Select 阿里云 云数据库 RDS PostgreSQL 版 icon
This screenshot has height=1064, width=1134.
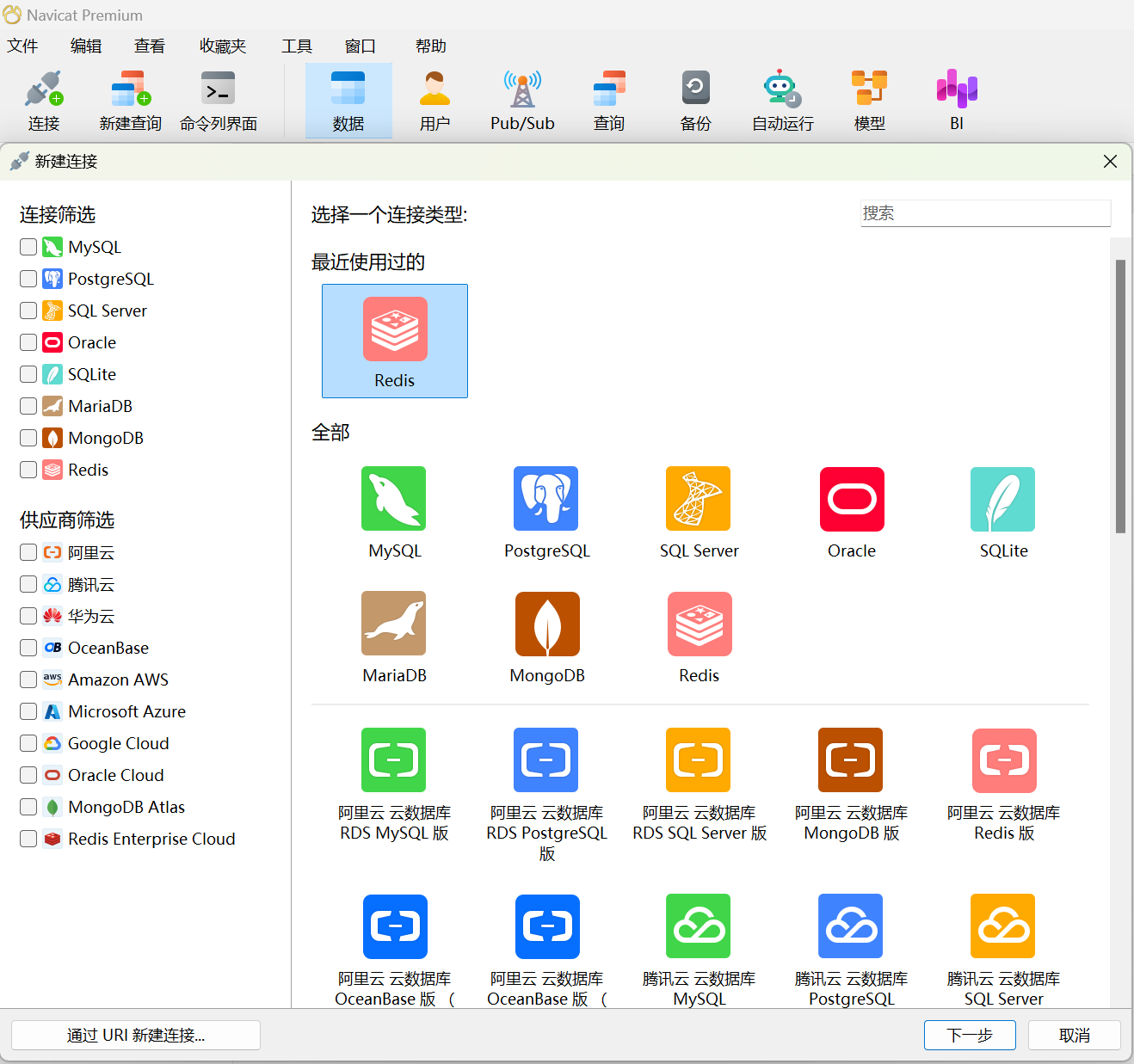546,760
